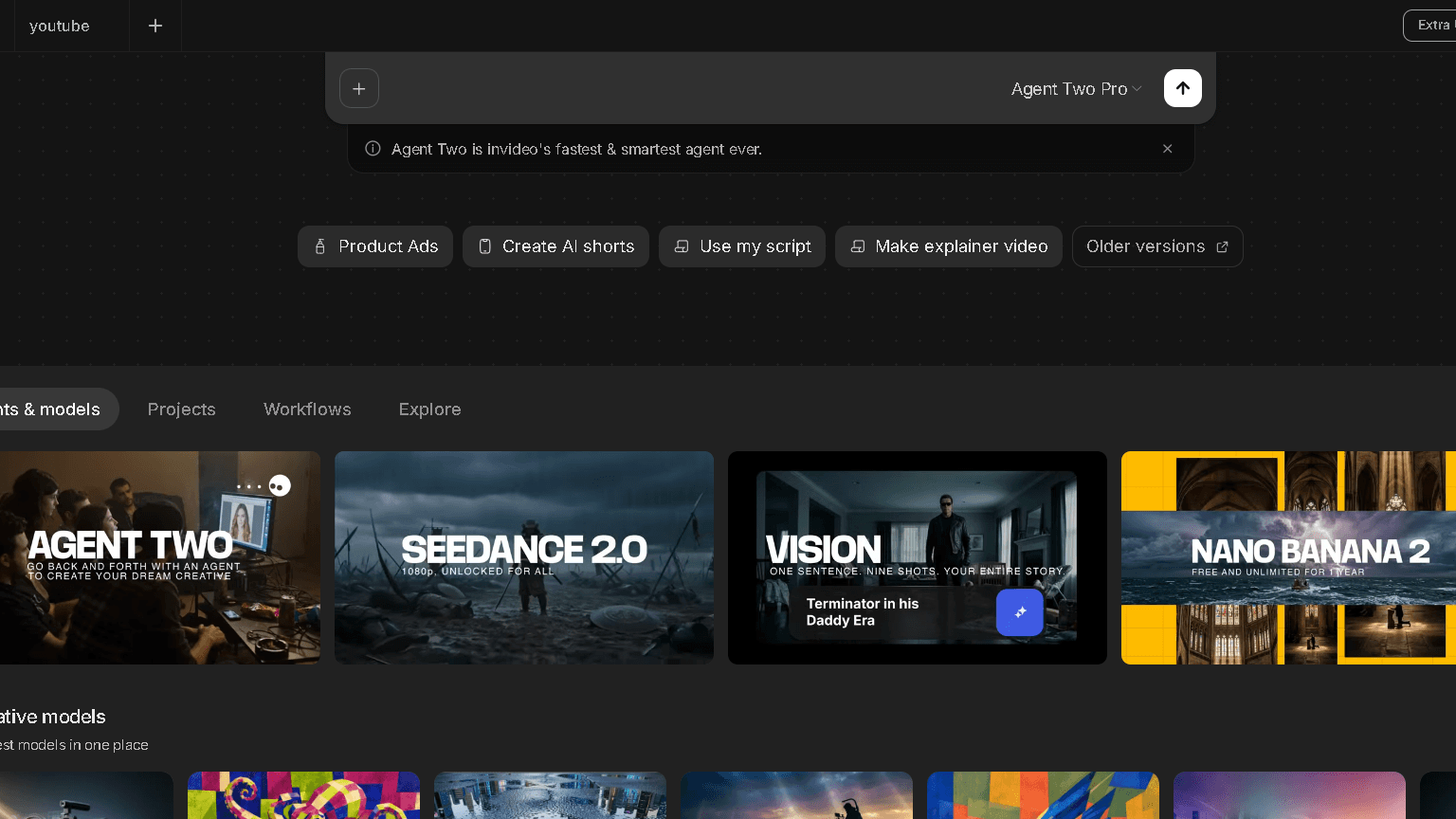
Task: Dismiss the Agent Two info banner
Action: [x=1168, y=149]
